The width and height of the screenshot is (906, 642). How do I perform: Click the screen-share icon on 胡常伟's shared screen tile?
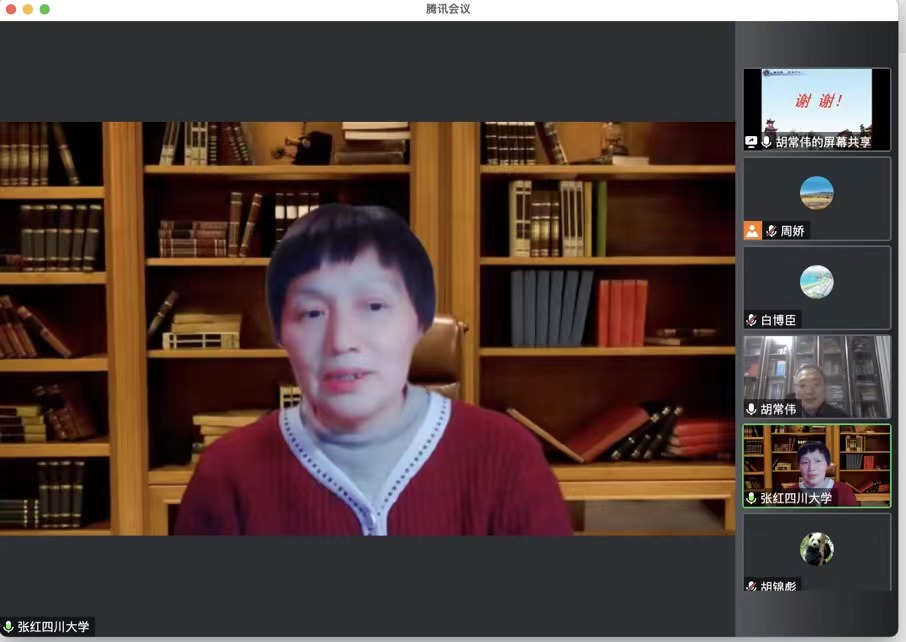coord(751,142)
